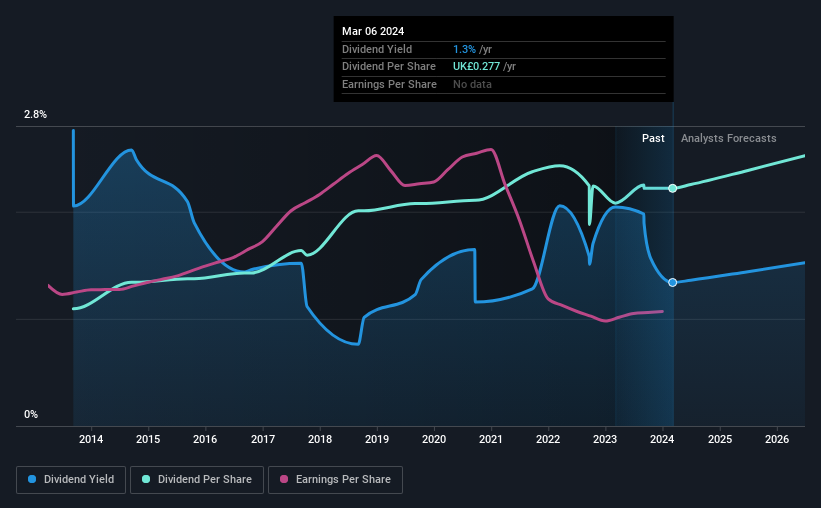Toggle the Earnings Per Share legend button
Viewport: 821px width, 508px height.
click(x=335, y=480)
